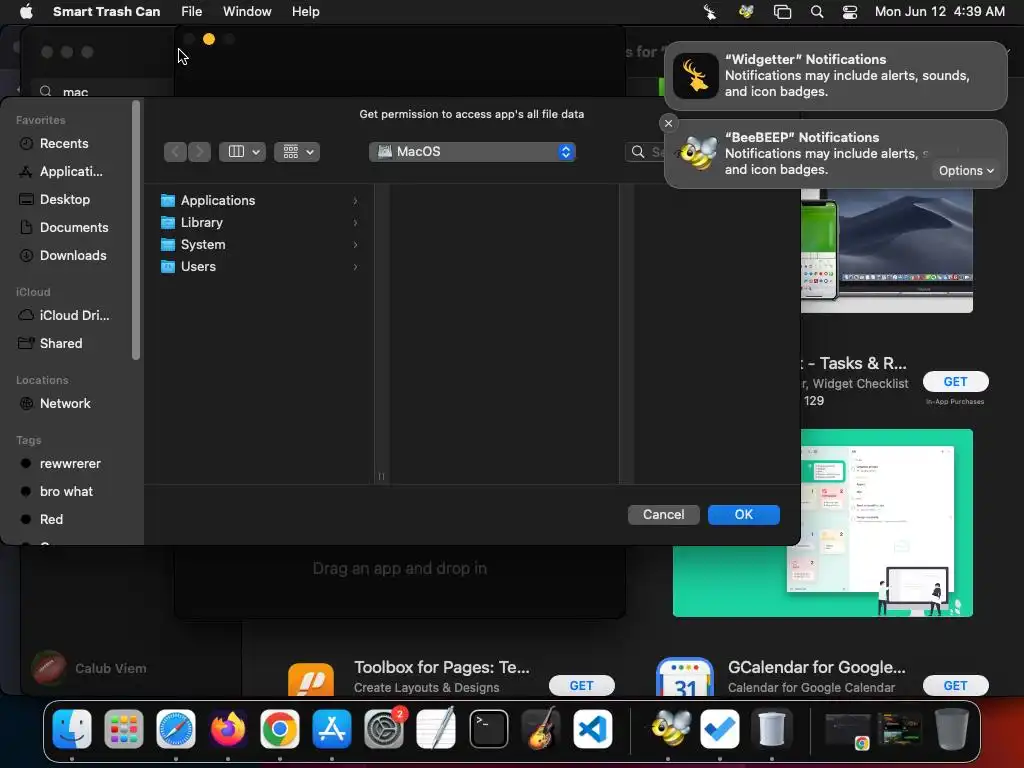Click the date and time in menu bar
This screenshot has height=768, width=1024.
point(940,11)
